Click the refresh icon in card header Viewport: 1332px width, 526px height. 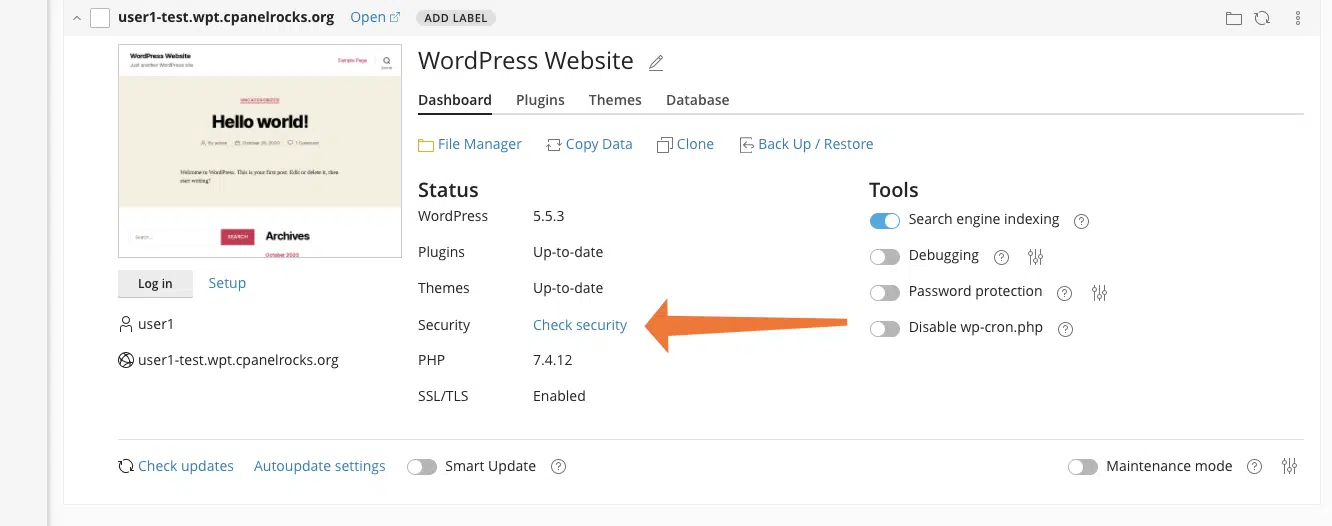(1262, 18)
